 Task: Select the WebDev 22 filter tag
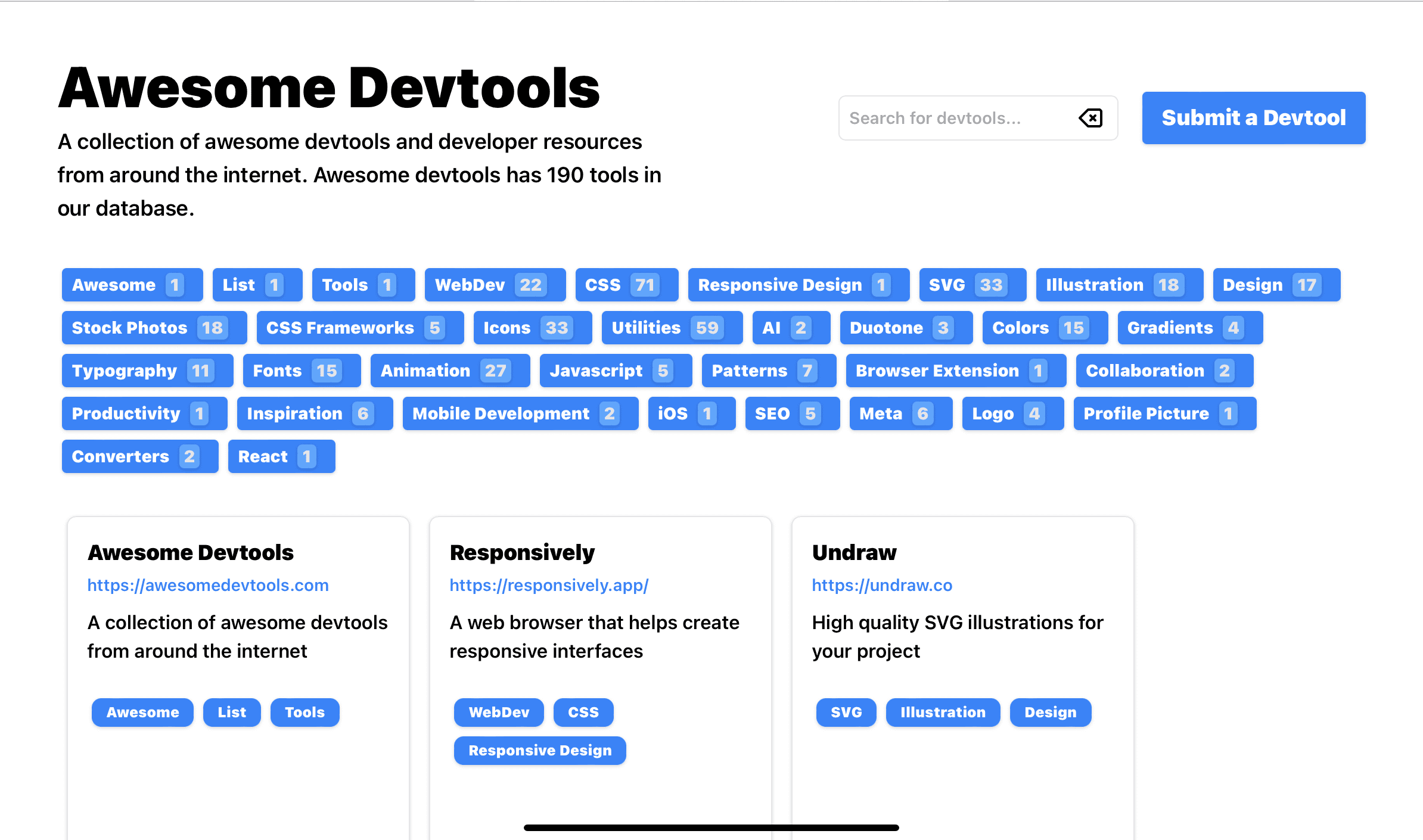click(495, 285)
